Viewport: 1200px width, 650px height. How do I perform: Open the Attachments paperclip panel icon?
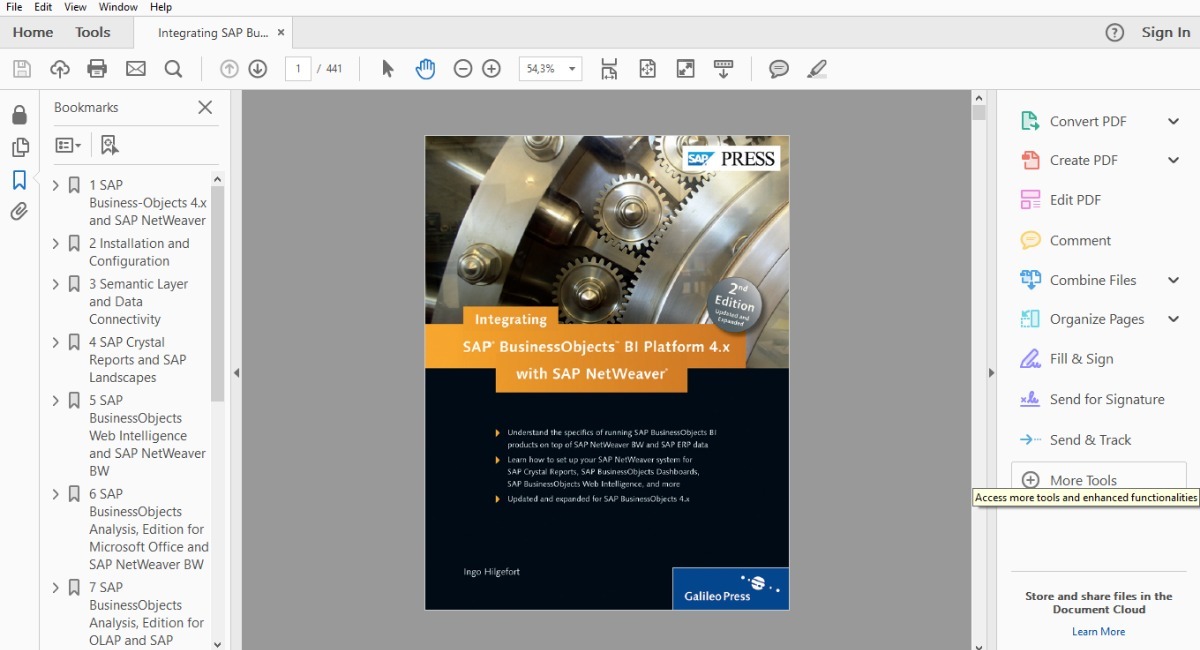19,212
